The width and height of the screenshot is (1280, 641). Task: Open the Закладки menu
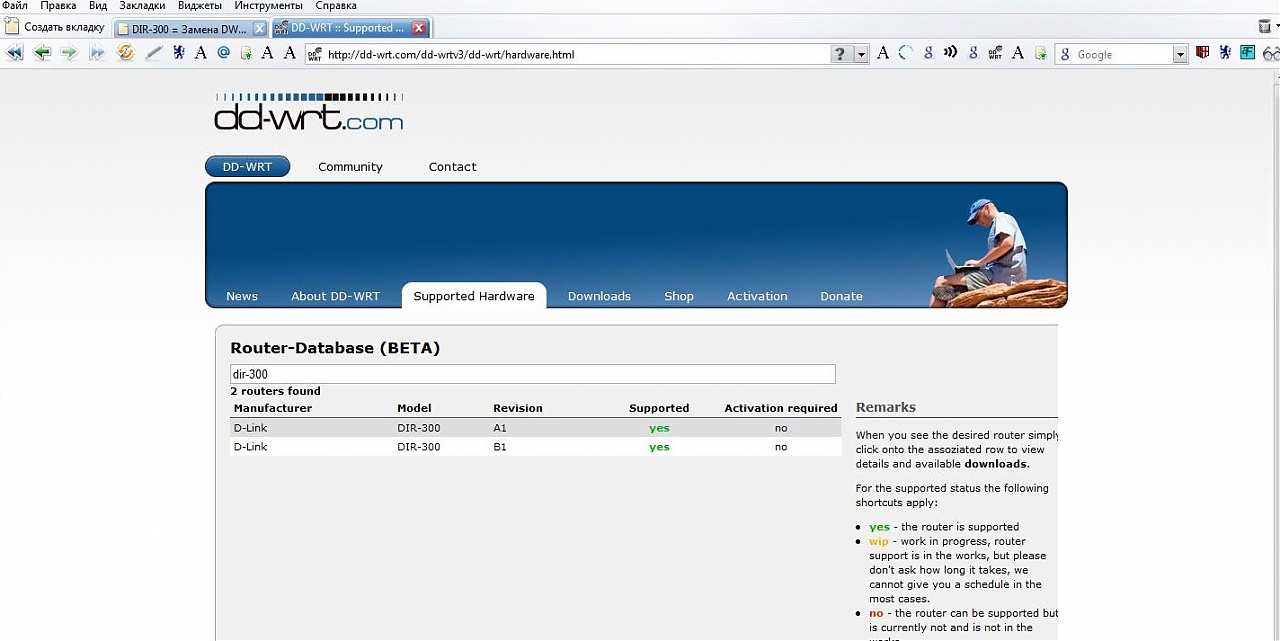[x=142, y=6]
